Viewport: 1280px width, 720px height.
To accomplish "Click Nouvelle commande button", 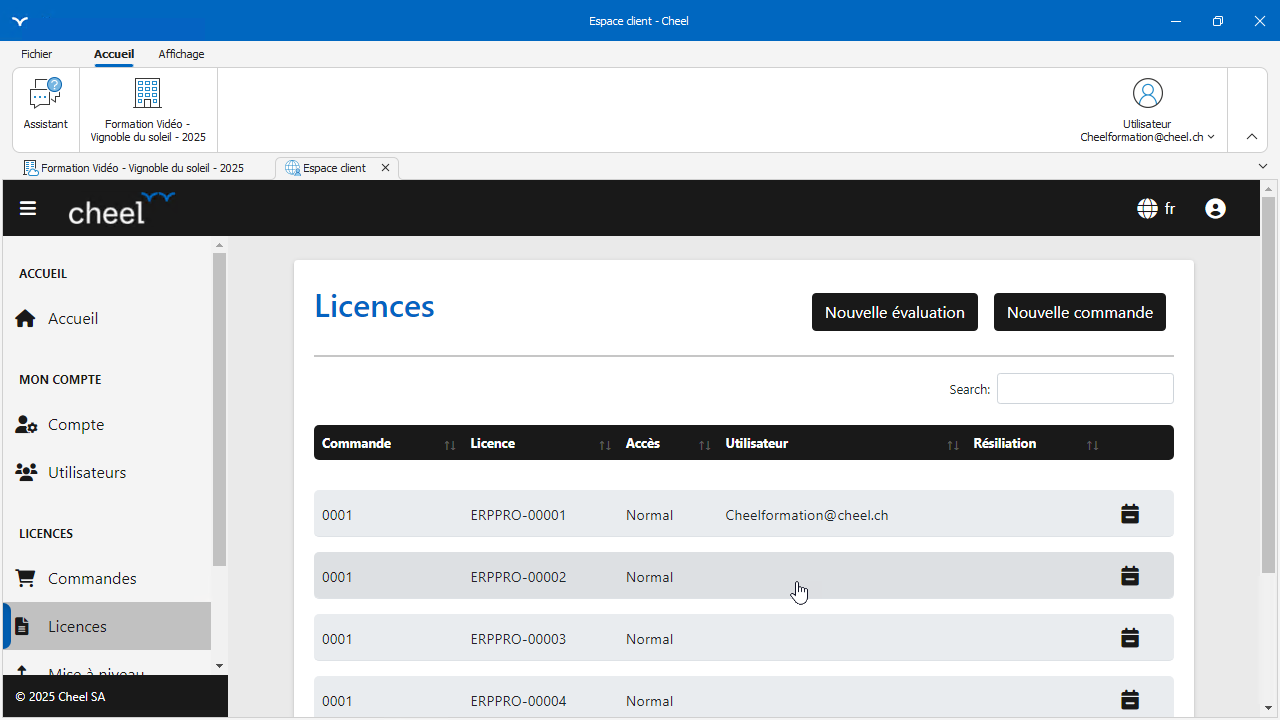I will click(1080, 312).
